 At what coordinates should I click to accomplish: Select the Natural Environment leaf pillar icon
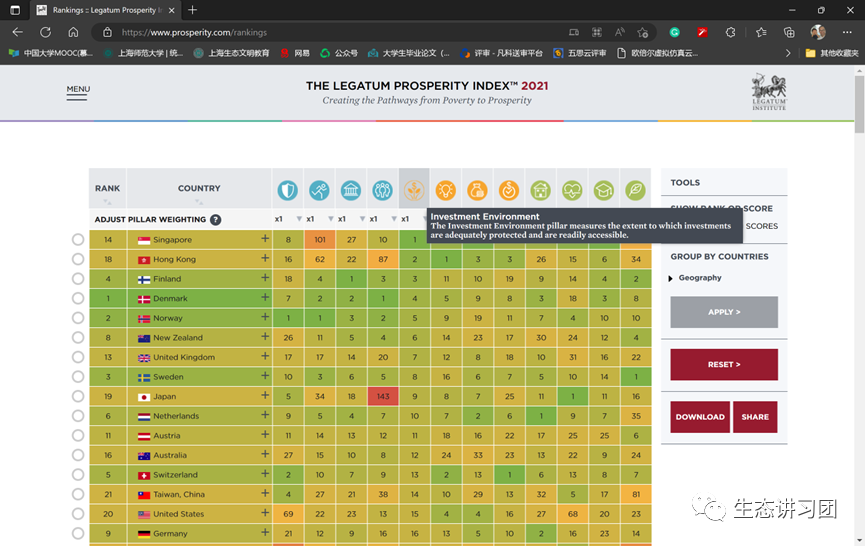[636, 190]
